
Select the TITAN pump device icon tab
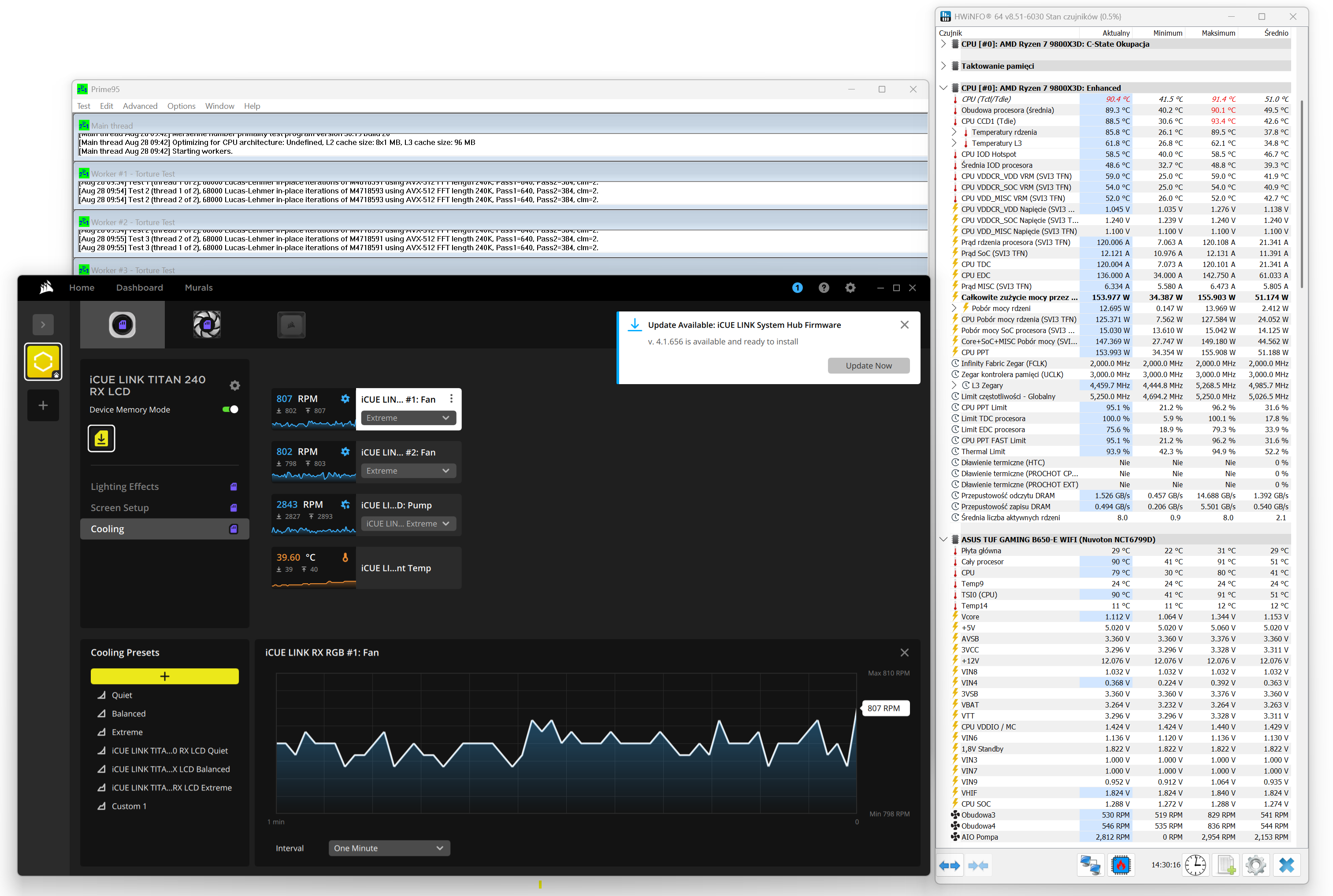(x=123, y=325)
